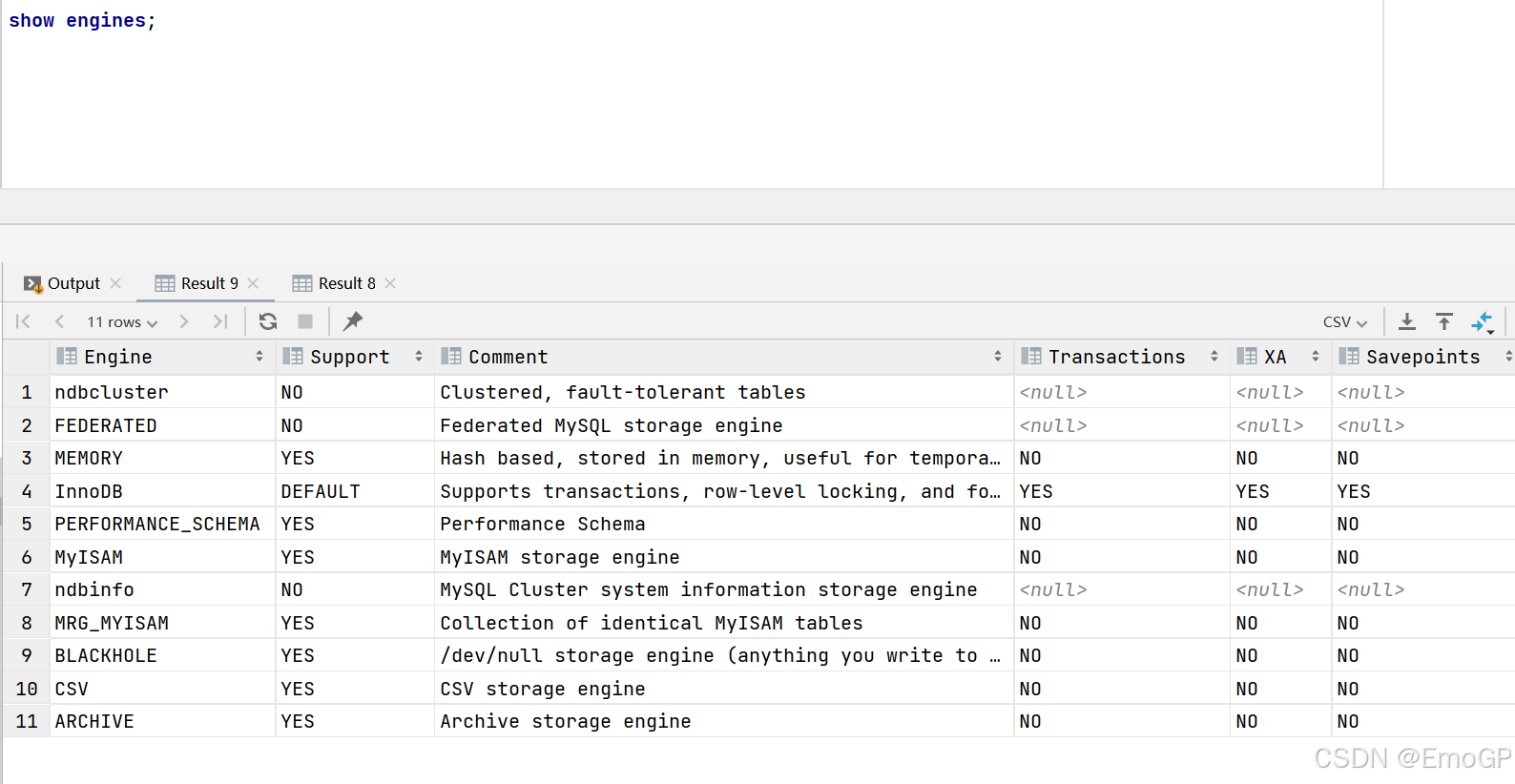
Task: Toggle sort on the Transactions column
Action: tap(1214, 357)
